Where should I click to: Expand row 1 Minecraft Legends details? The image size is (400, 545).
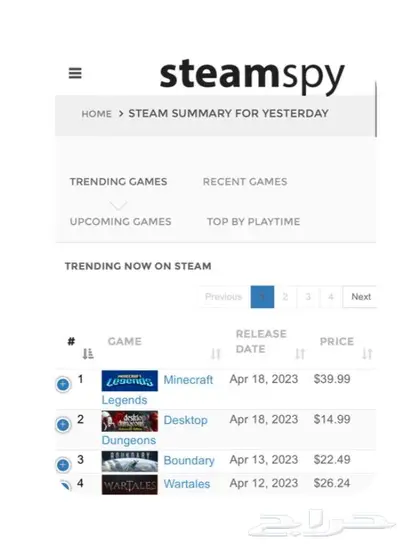click(63, 384)
